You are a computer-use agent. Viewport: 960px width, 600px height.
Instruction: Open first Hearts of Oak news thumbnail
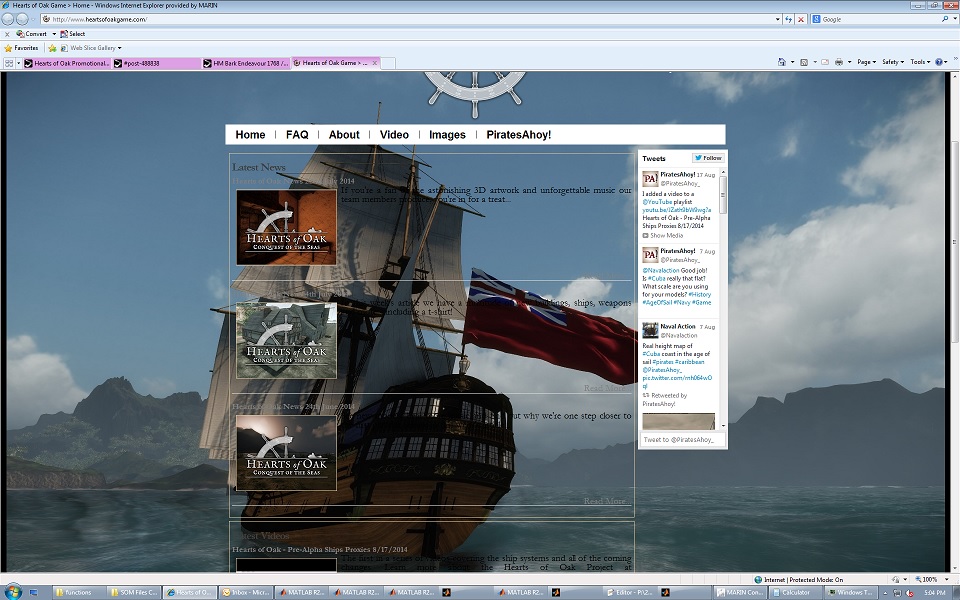287,227
